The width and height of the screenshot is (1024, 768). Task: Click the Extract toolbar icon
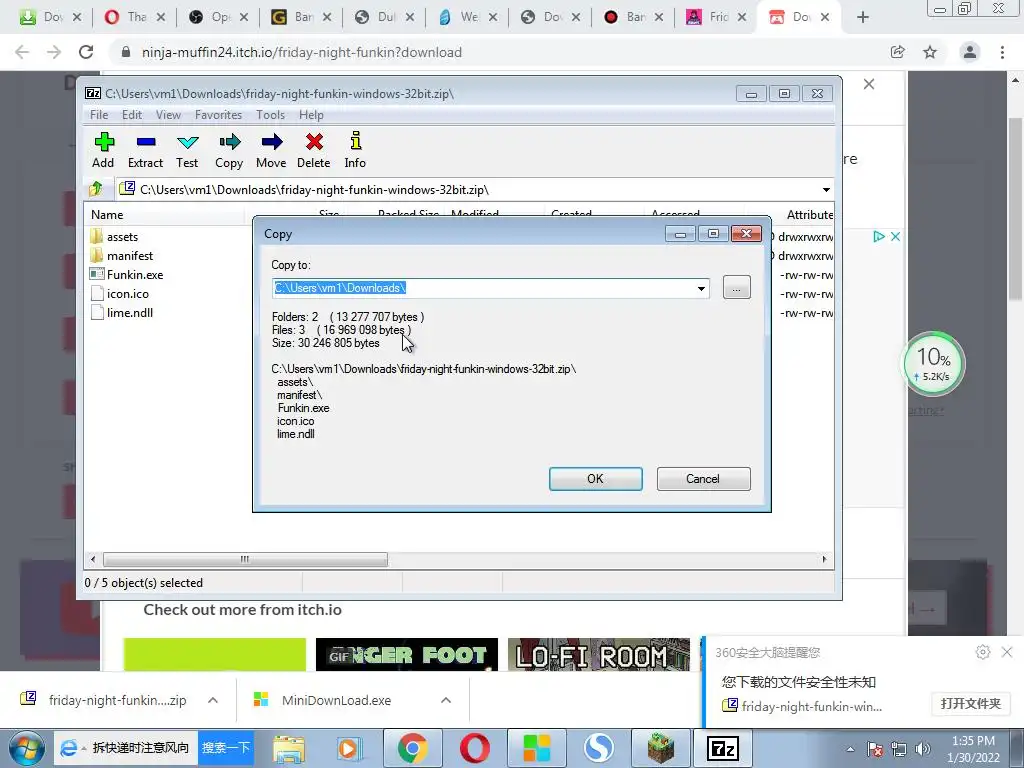click(x=145, y=150)
